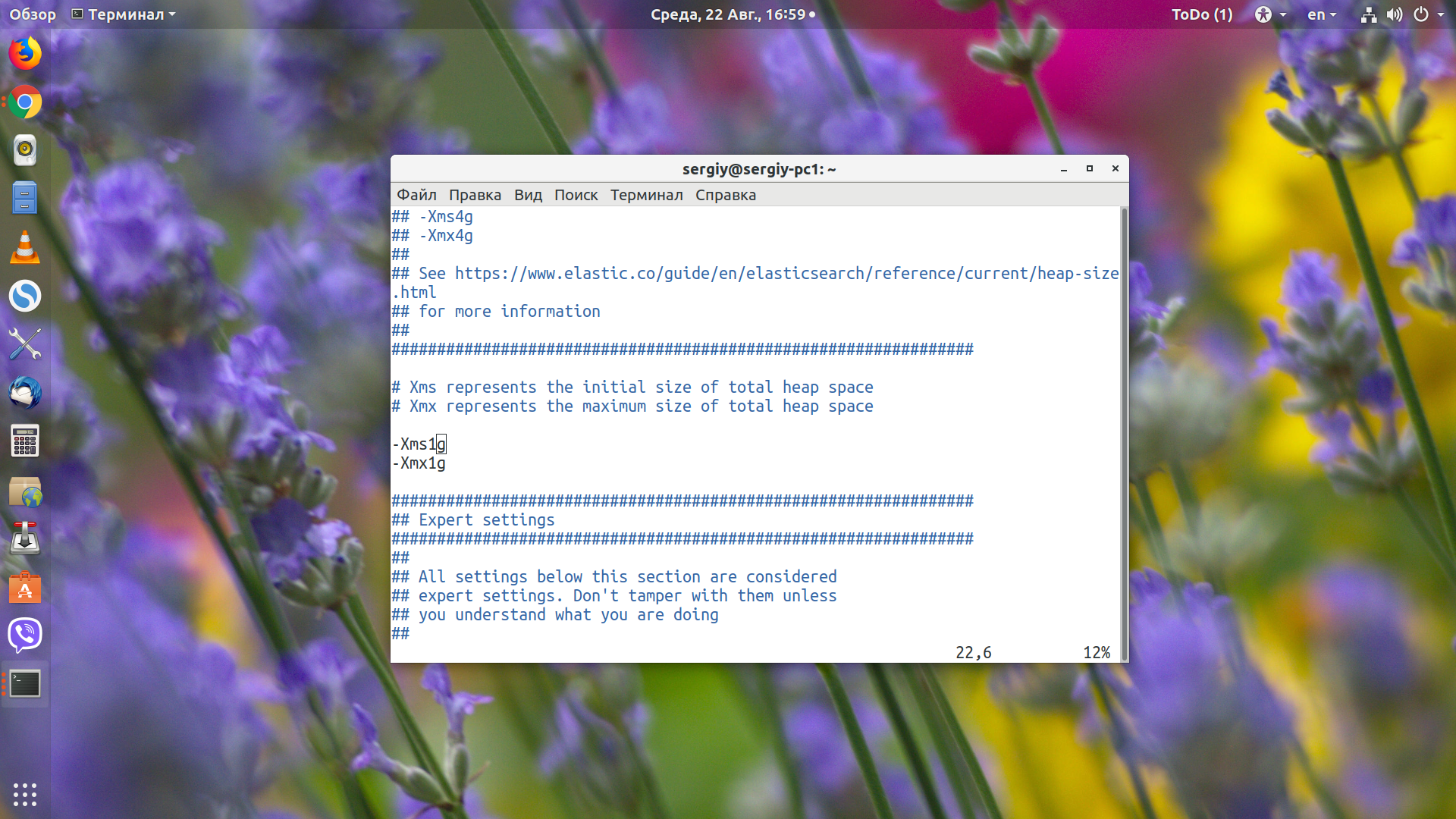Open Google Chrome in the dock

point(25,102)
